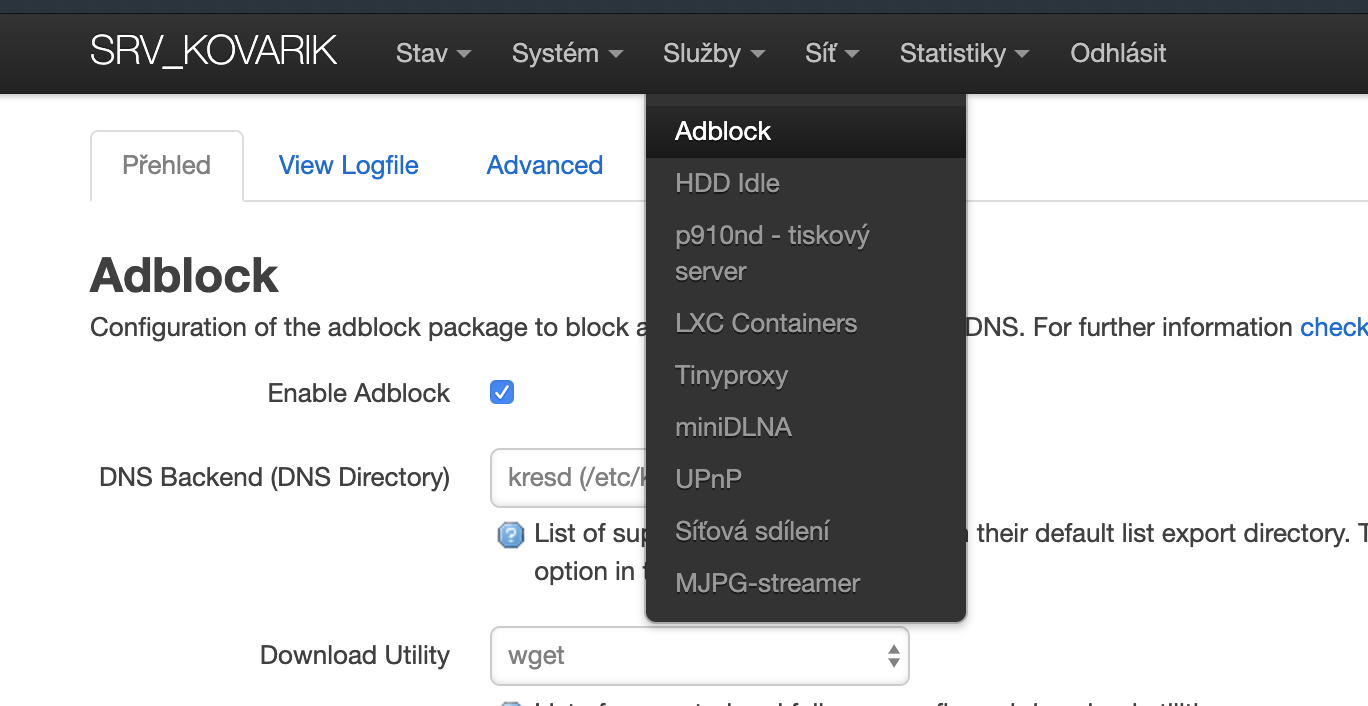The height and width of the screenshot is (706, 1368).
Task: Toggle the Enable Adblock checkbox
Action: pos(502,392)
